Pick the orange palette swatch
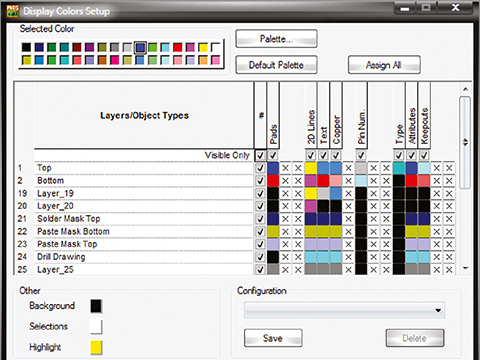480x360 pixels. 102,60
